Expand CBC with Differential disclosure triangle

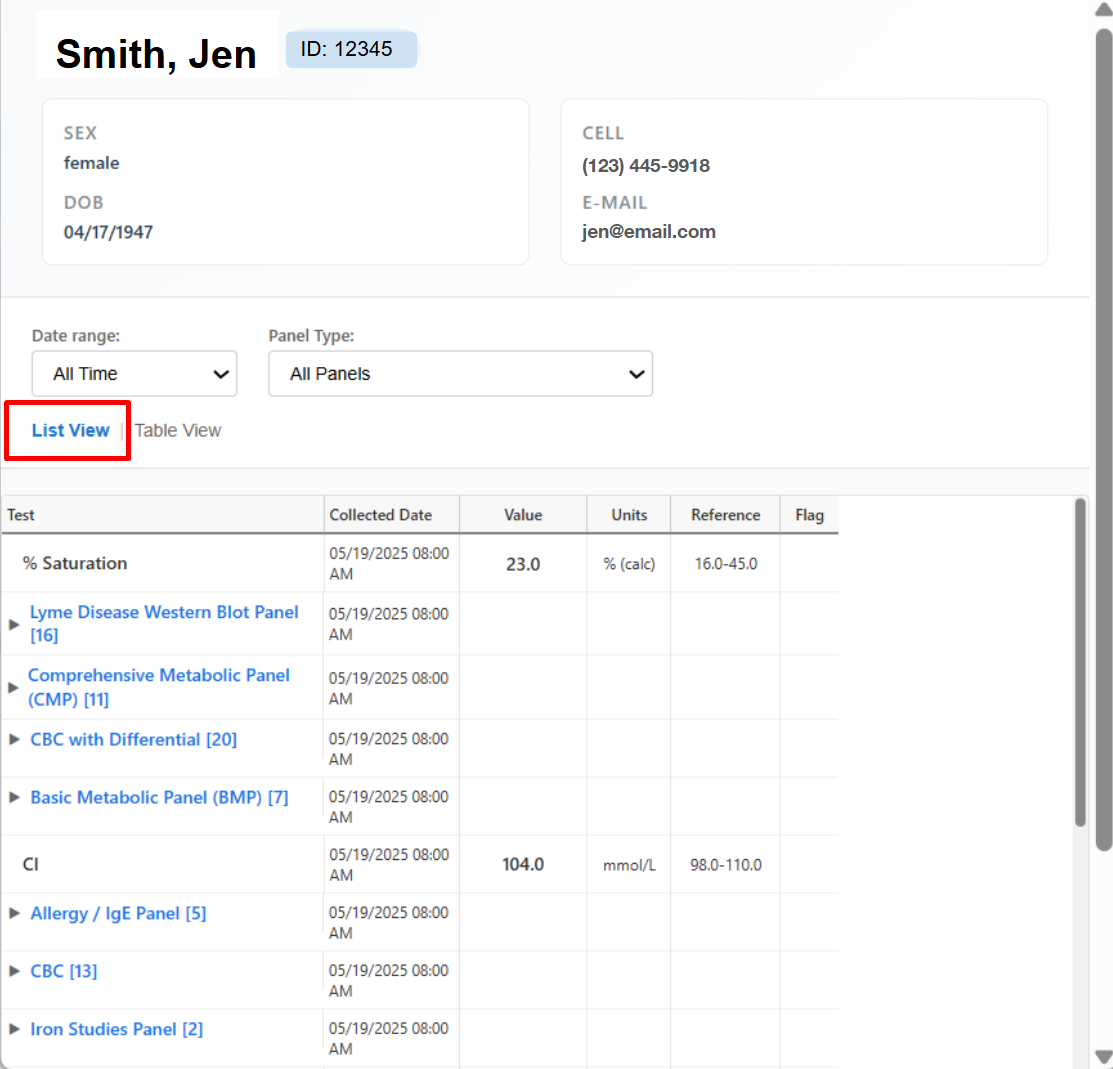click(14, 739)
